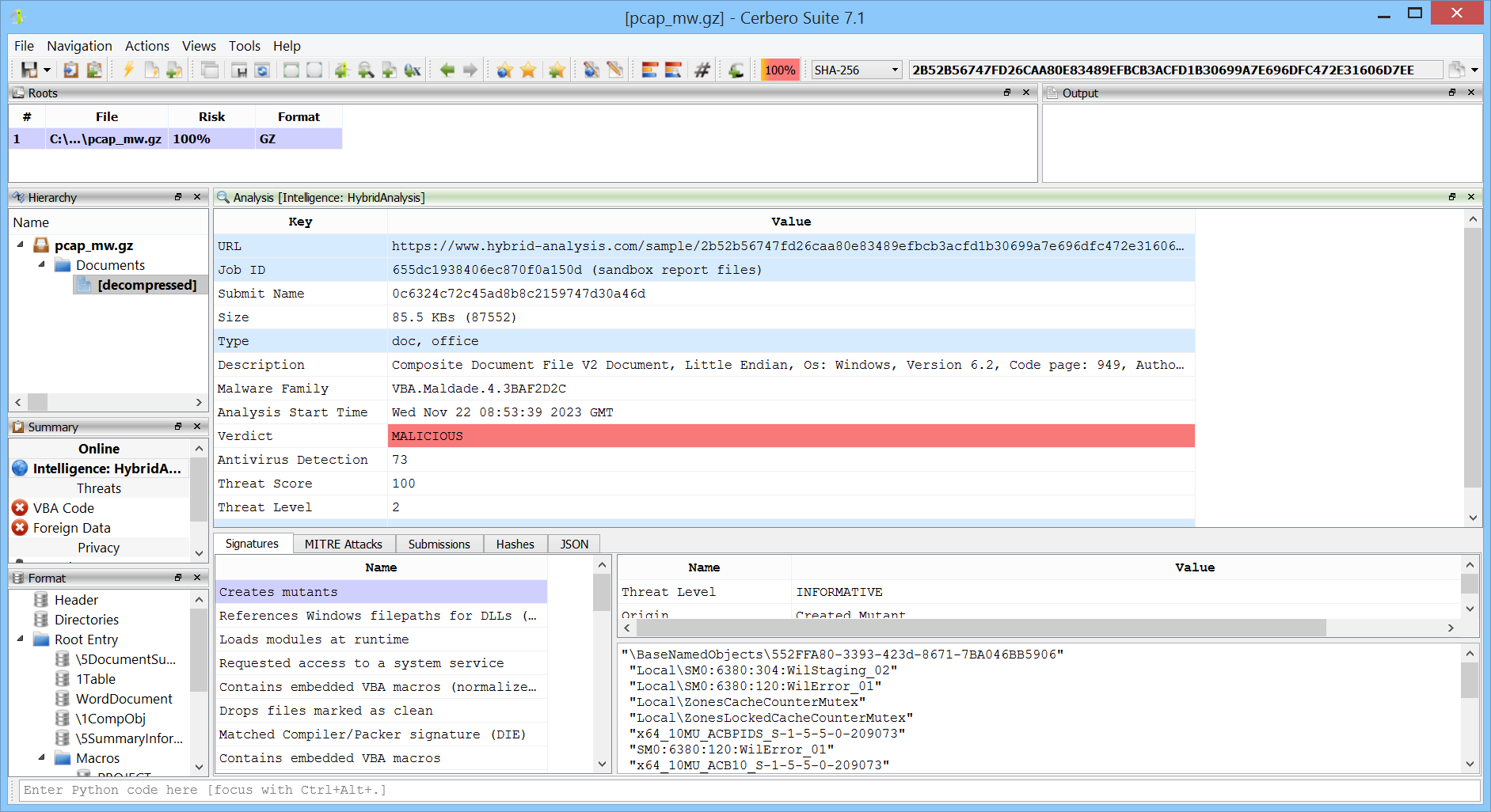Viewport: 1491px width, 812px height.
Task: Open the Tools menu
Action: pos(244,46)
